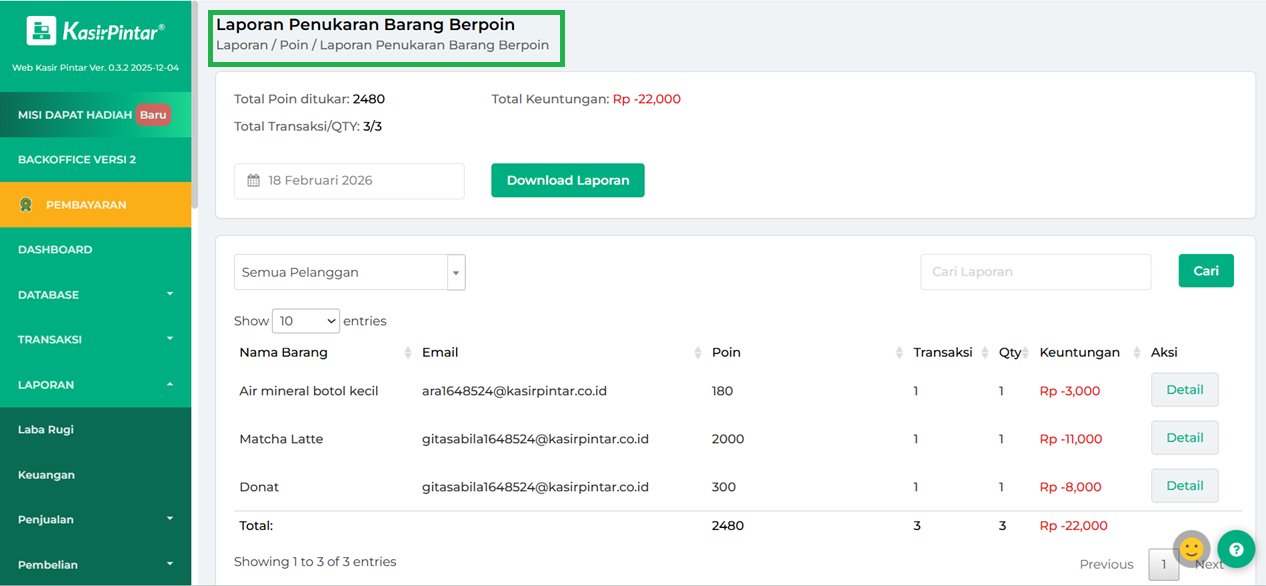Click the sidebar vertical scrollbar

coord(195,100)
